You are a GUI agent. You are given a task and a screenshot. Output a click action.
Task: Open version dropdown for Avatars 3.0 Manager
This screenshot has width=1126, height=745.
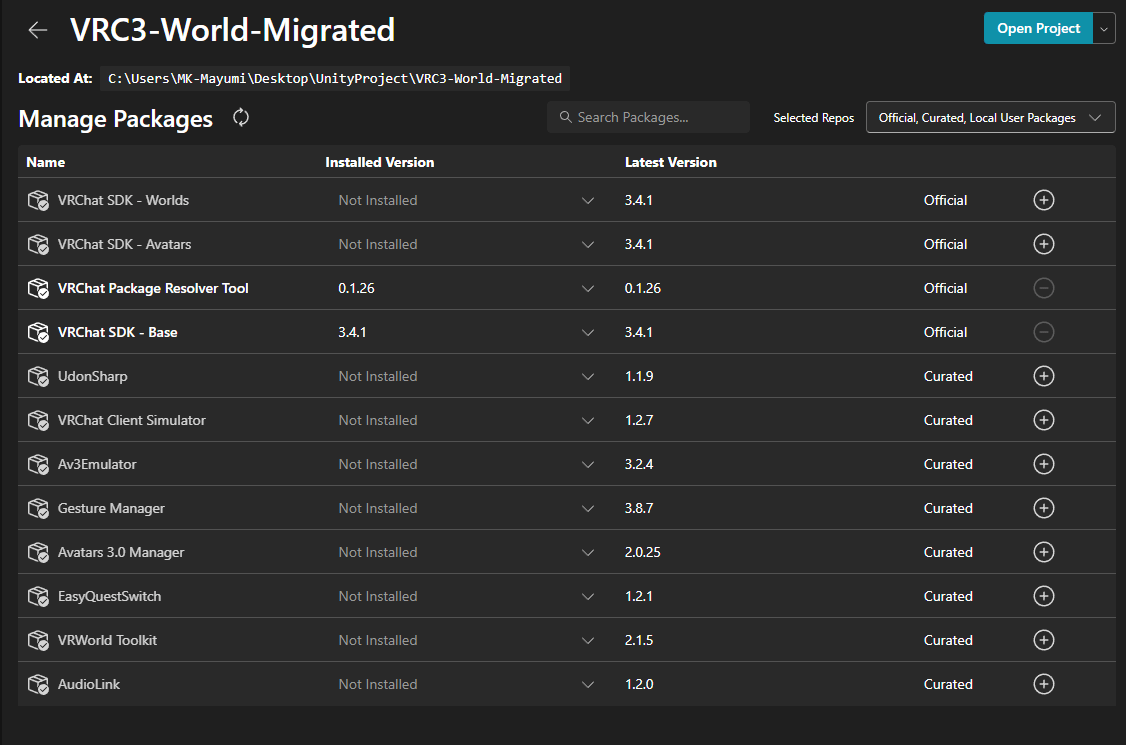587,552
